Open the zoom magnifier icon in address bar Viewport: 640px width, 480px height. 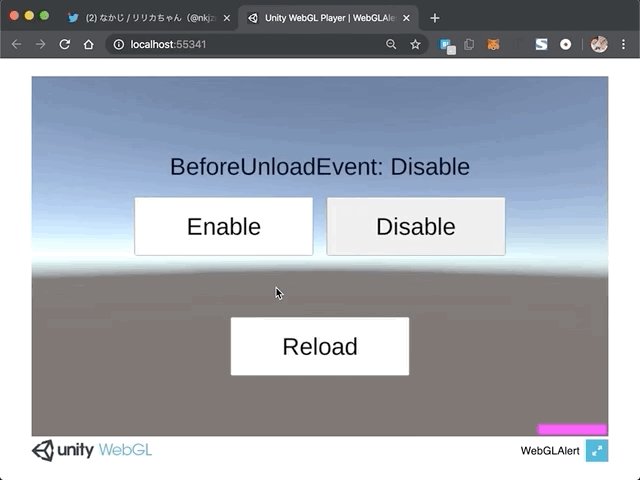tap(391, 44)
